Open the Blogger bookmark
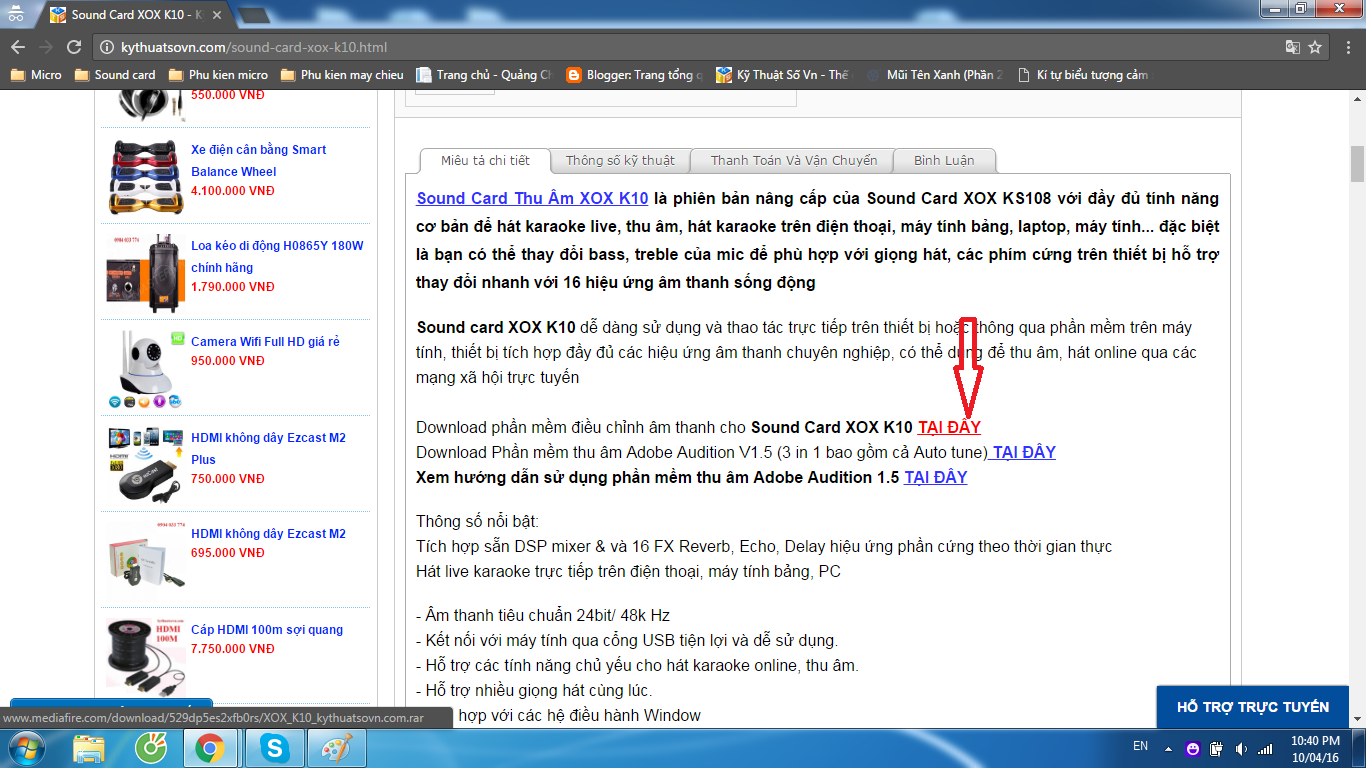Viewport: 1366px width, 768px height. [x=634, y=75]
